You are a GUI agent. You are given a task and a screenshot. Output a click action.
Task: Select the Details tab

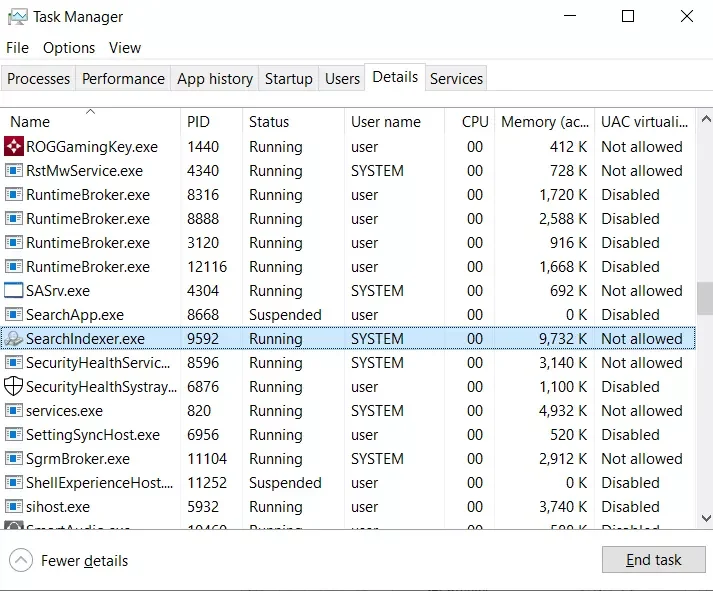(395, 77)
